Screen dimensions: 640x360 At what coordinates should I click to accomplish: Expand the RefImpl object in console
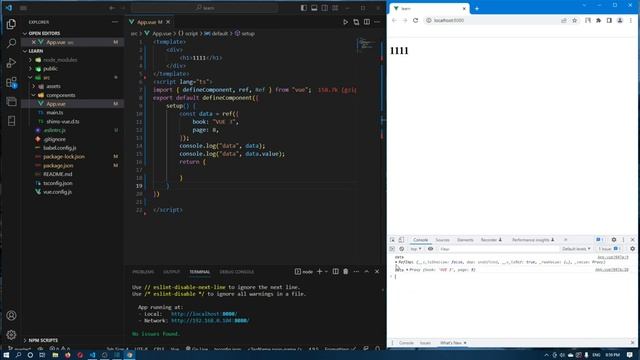pyautogui.click(x=396, y=262)
